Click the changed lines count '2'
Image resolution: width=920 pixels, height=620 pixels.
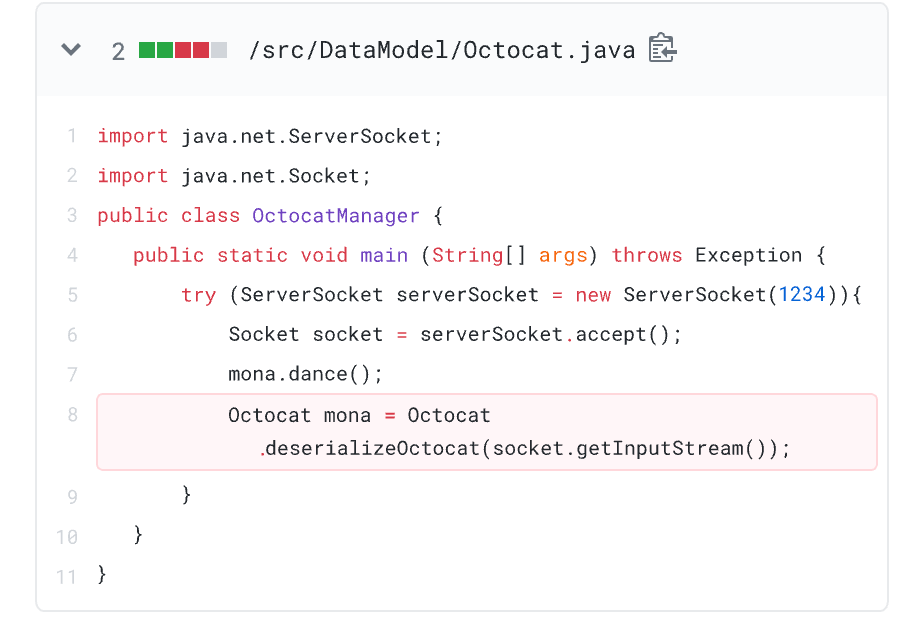118,48
